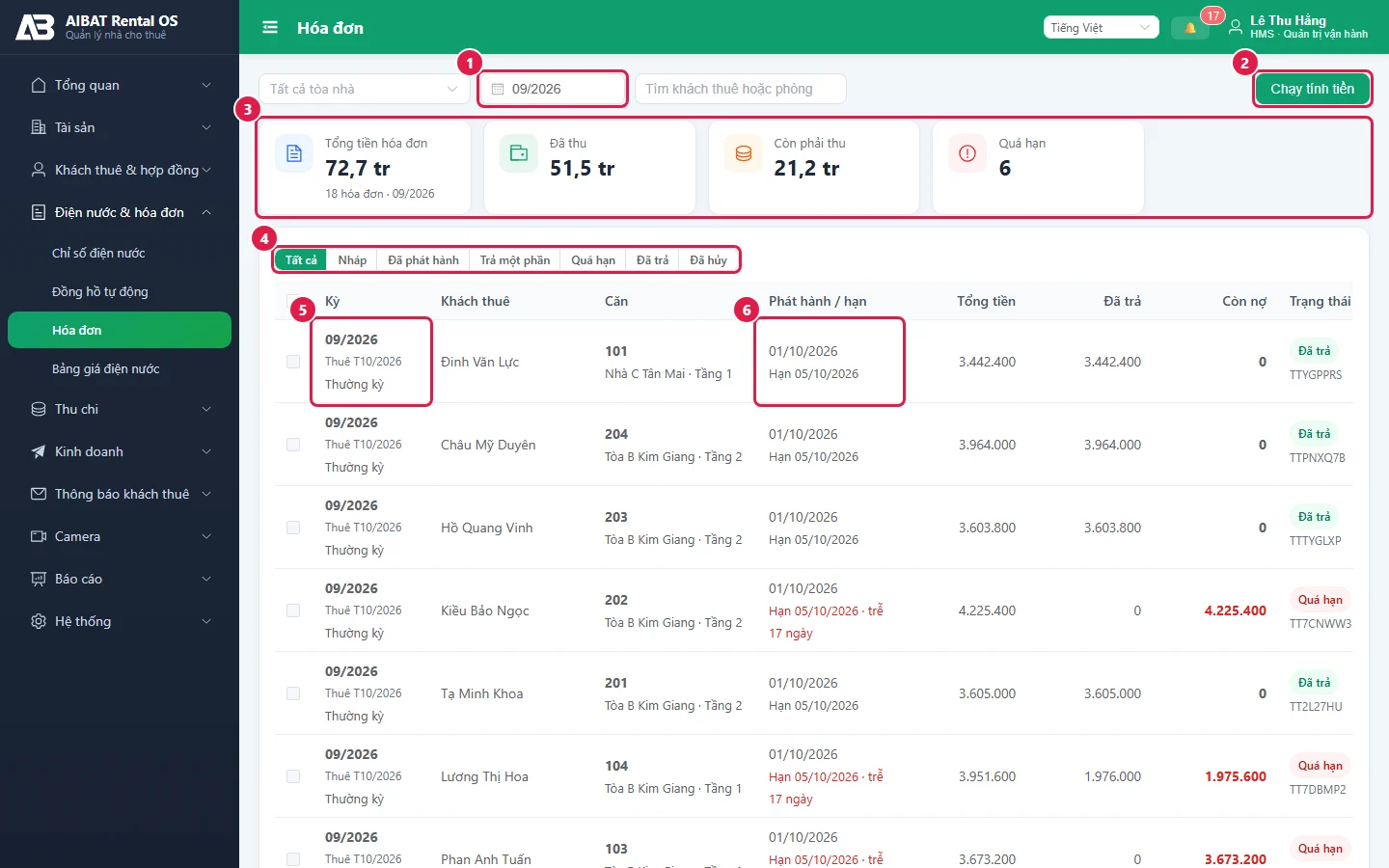
Task: Click the Còn phải thu coins icon
Action: pos(744,153)
